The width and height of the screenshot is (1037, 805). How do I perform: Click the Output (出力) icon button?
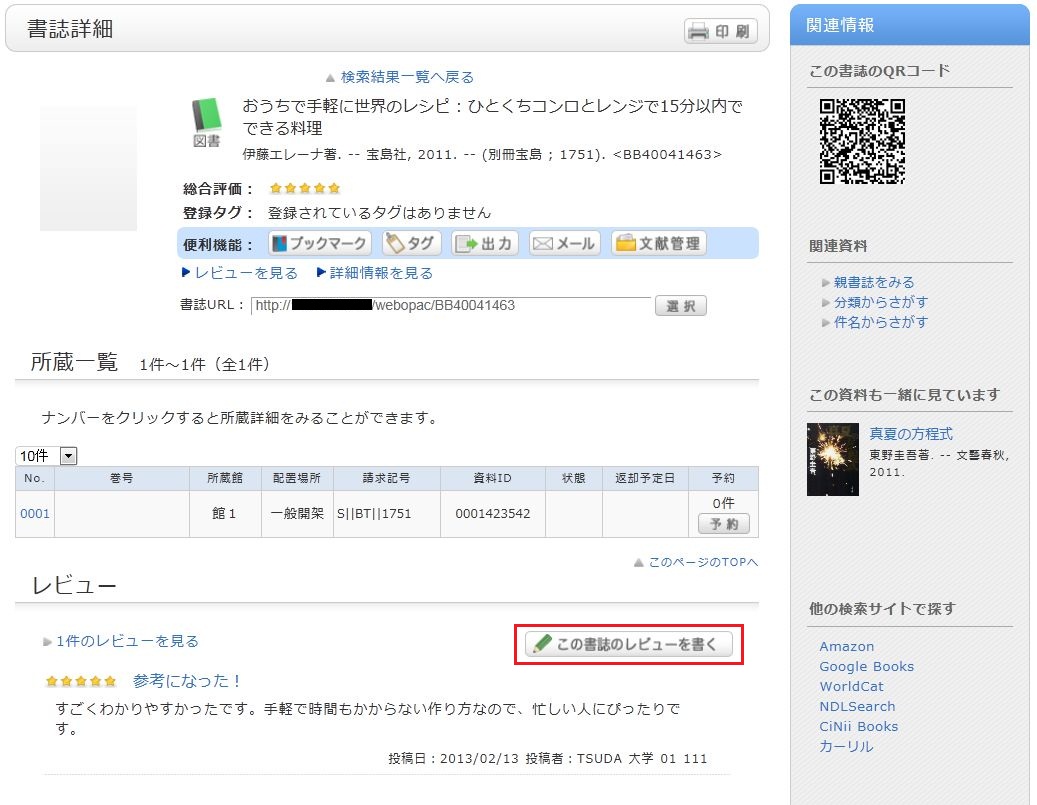[485, 243]
